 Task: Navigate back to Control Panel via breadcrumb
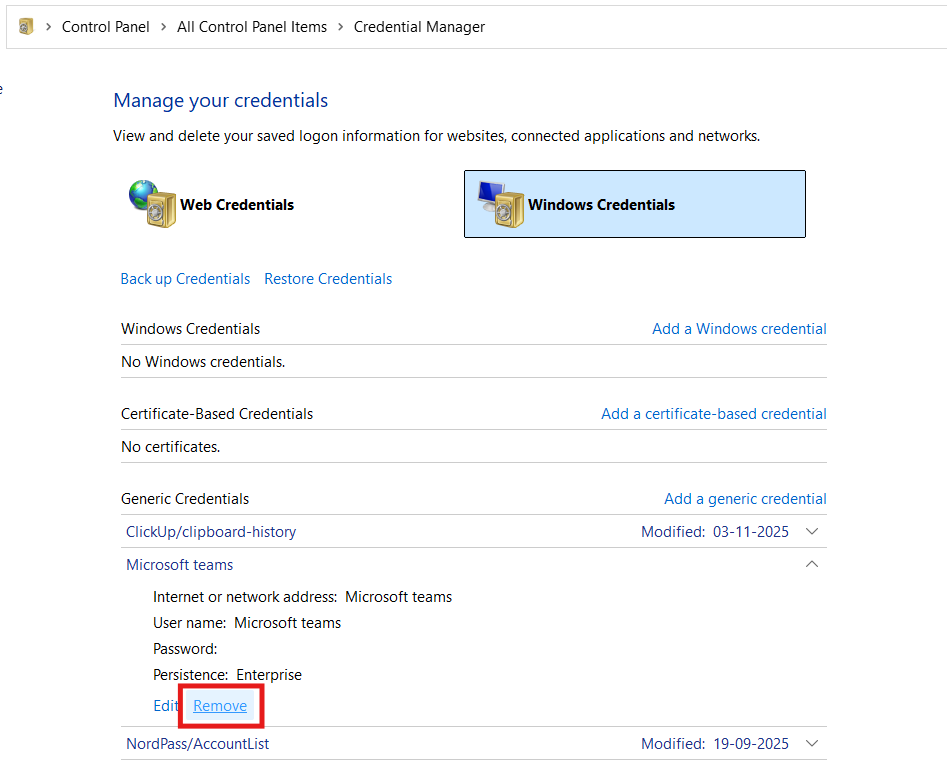coord(105,26)
